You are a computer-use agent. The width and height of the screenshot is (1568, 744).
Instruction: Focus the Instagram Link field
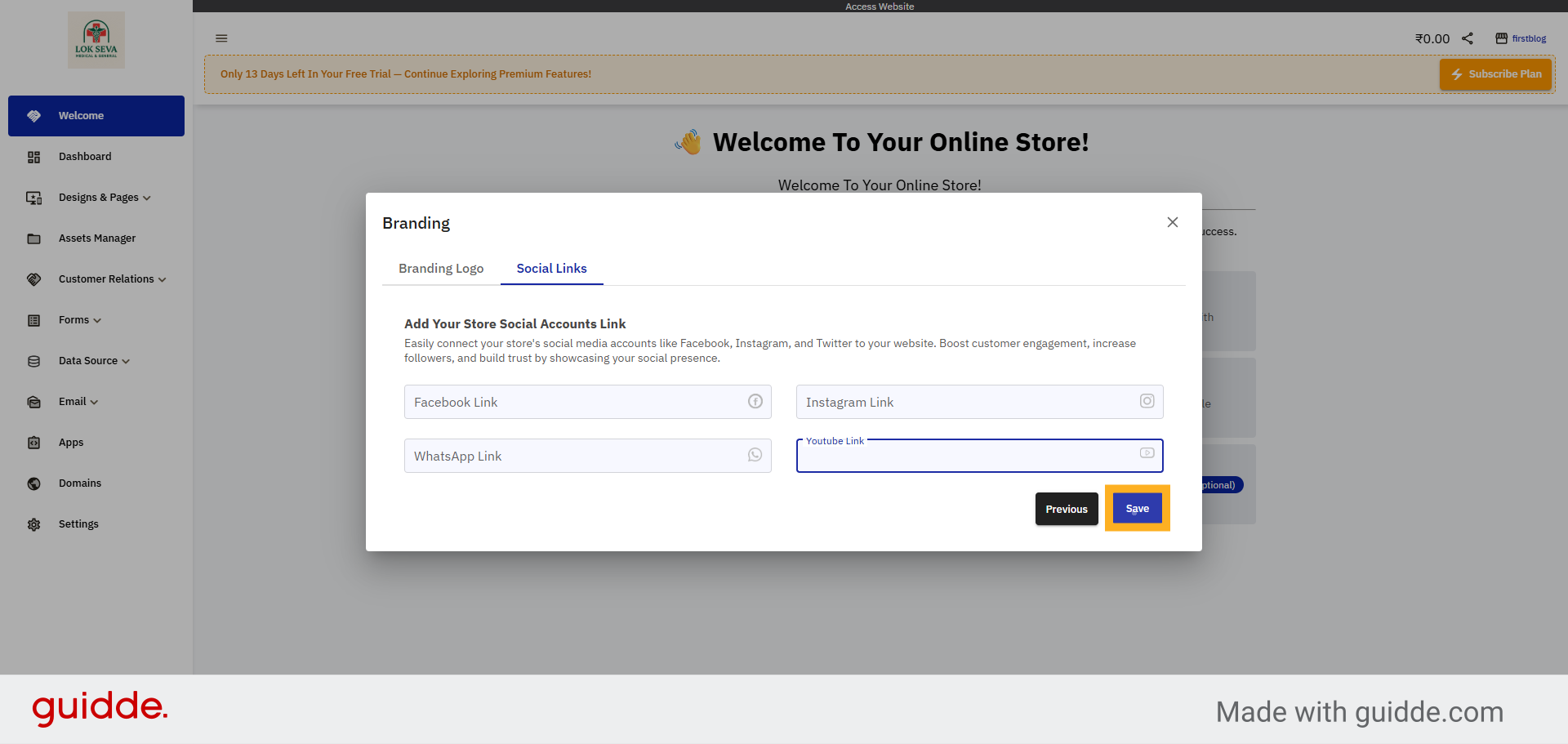click(980, 402)
